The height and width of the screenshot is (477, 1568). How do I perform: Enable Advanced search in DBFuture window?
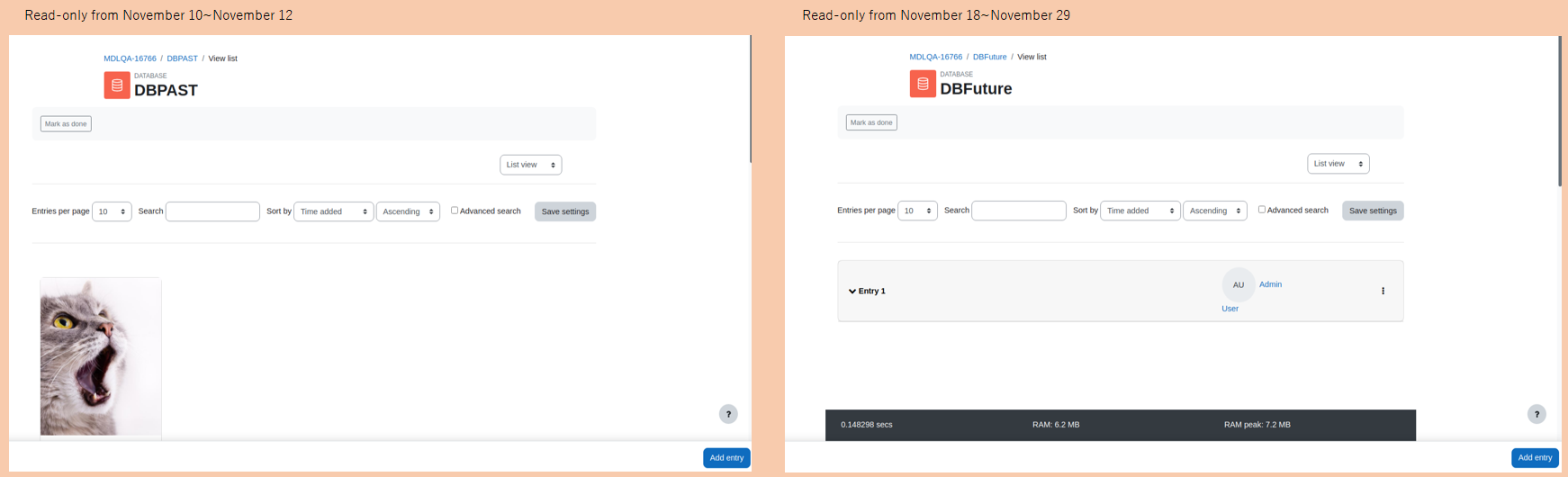(1261, 210)
